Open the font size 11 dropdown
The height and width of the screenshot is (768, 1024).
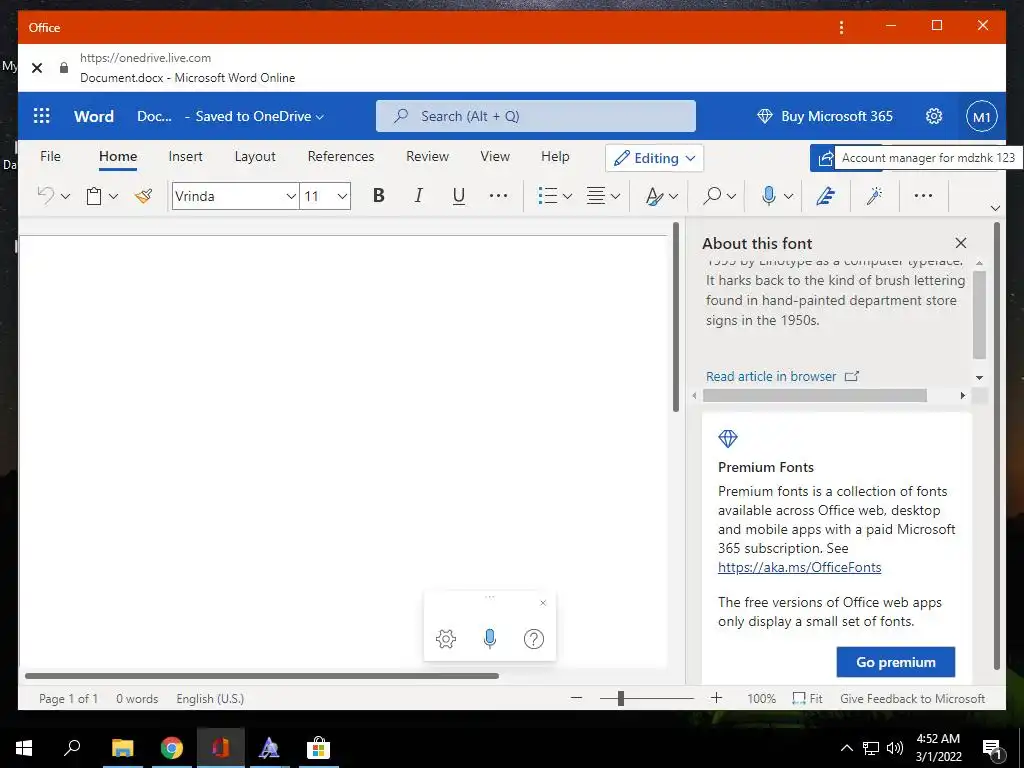point(342,197)
